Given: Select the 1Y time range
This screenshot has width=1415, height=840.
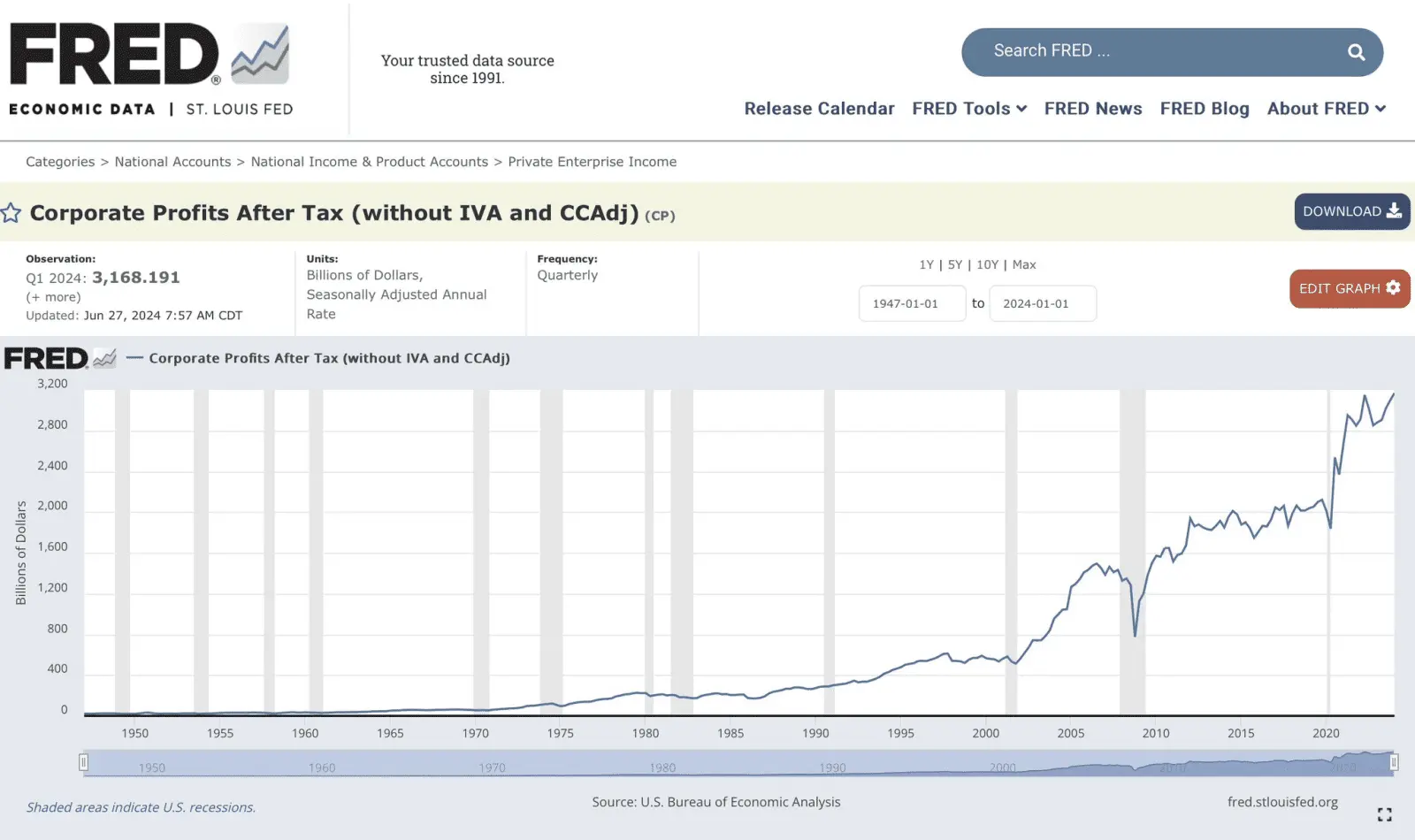Looking at the screenshot, I should point(926,264).
